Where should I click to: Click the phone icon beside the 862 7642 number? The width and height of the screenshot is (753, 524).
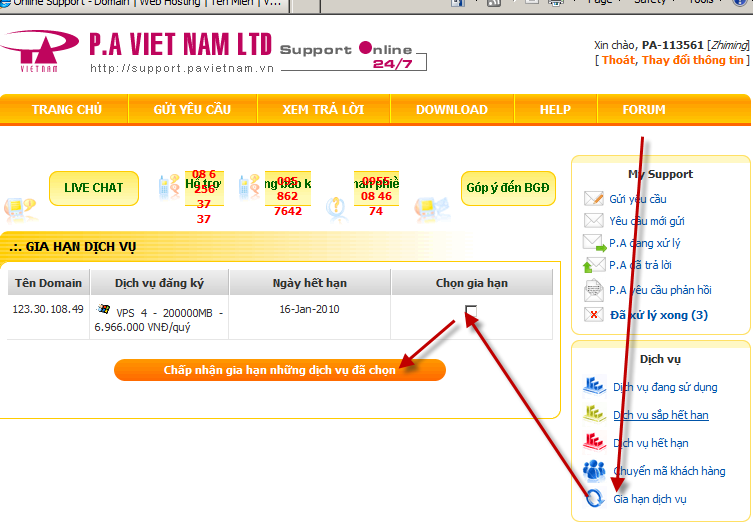[x=249, y=187]
